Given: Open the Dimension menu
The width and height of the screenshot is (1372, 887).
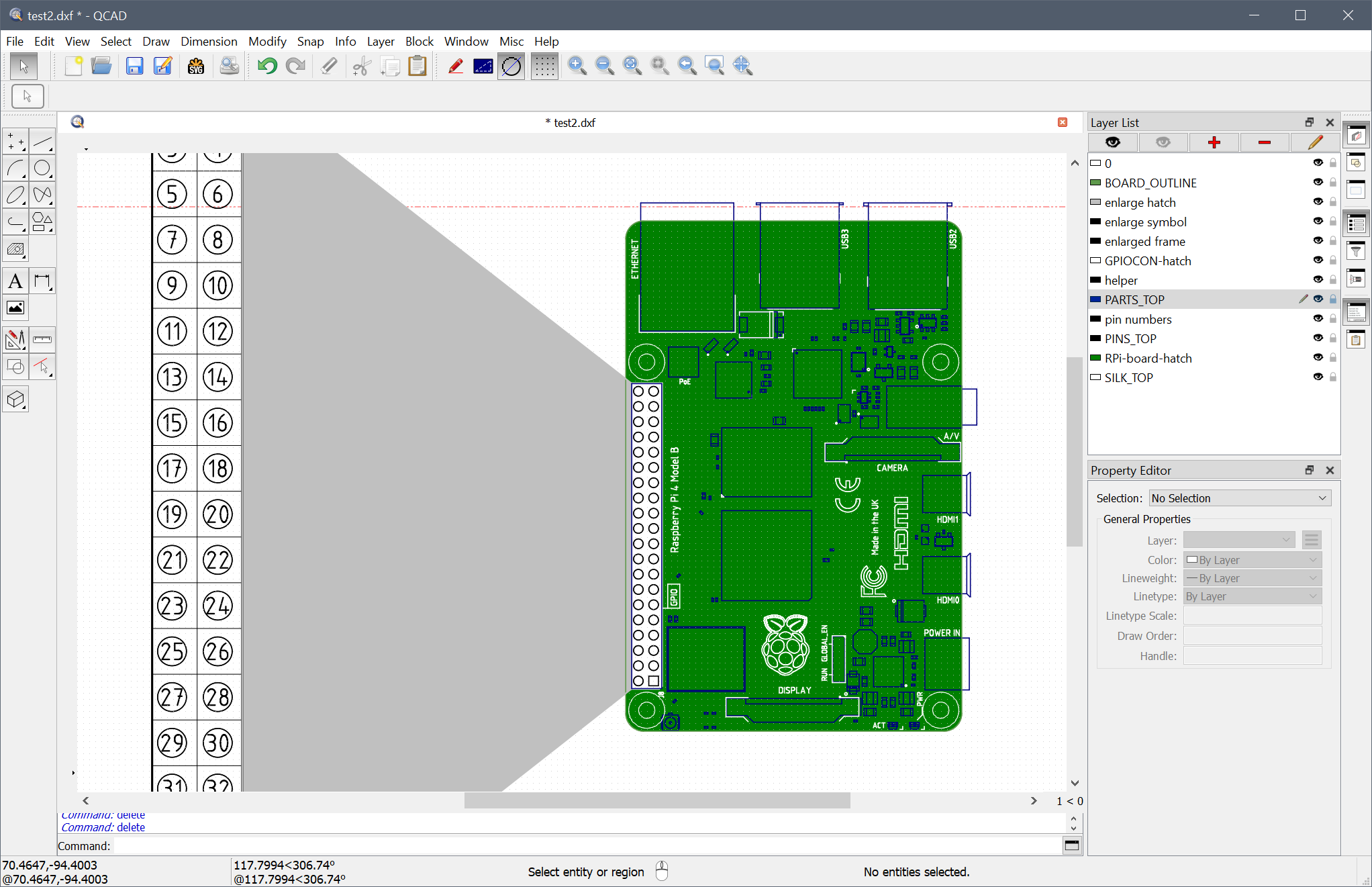Looking at the screenshot, I should coord(209,42).
